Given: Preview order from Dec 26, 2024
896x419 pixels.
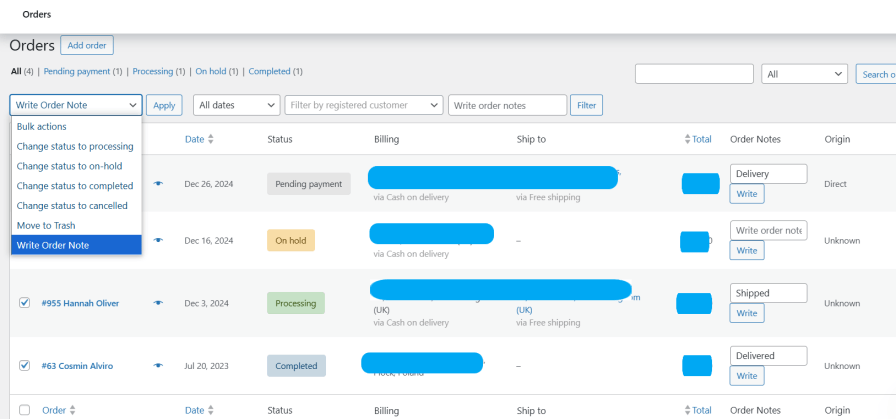Looking at the screenshot, I should point(158,183).
